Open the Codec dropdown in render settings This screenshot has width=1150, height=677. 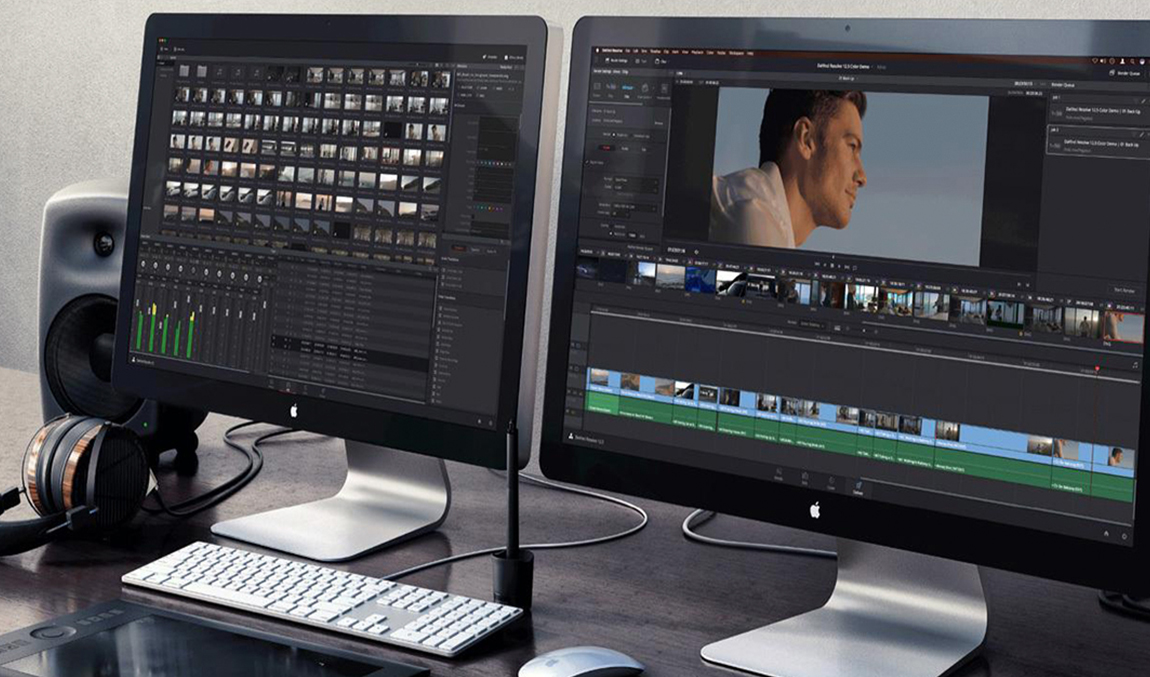636,188
